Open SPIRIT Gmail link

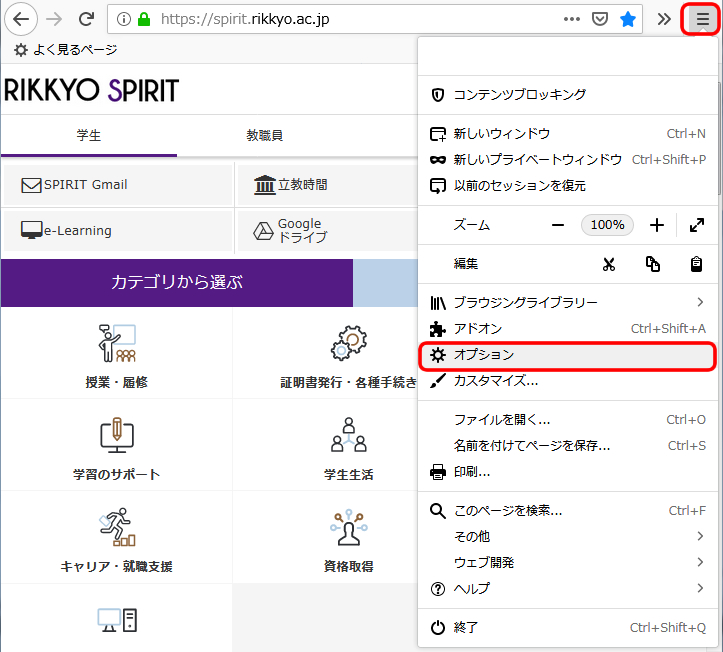pos(118,184)
